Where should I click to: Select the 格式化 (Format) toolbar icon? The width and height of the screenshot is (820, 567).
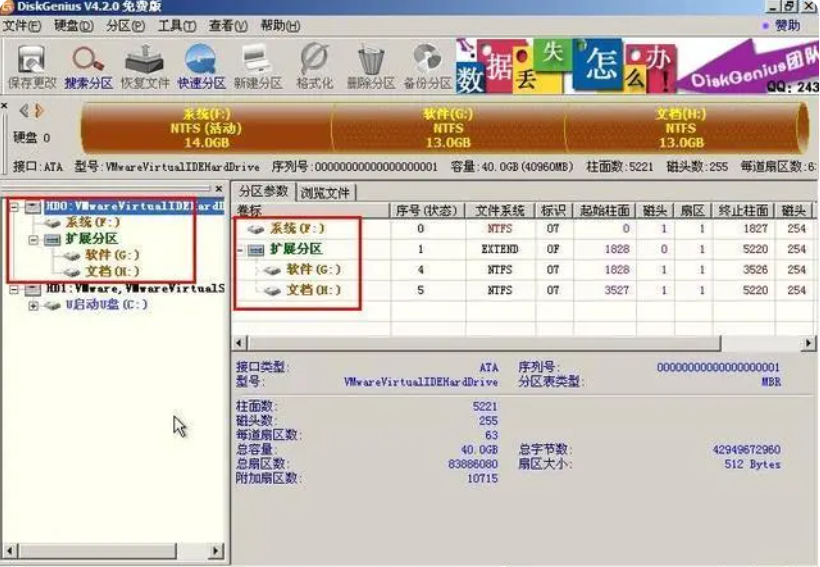pos(314,66)
